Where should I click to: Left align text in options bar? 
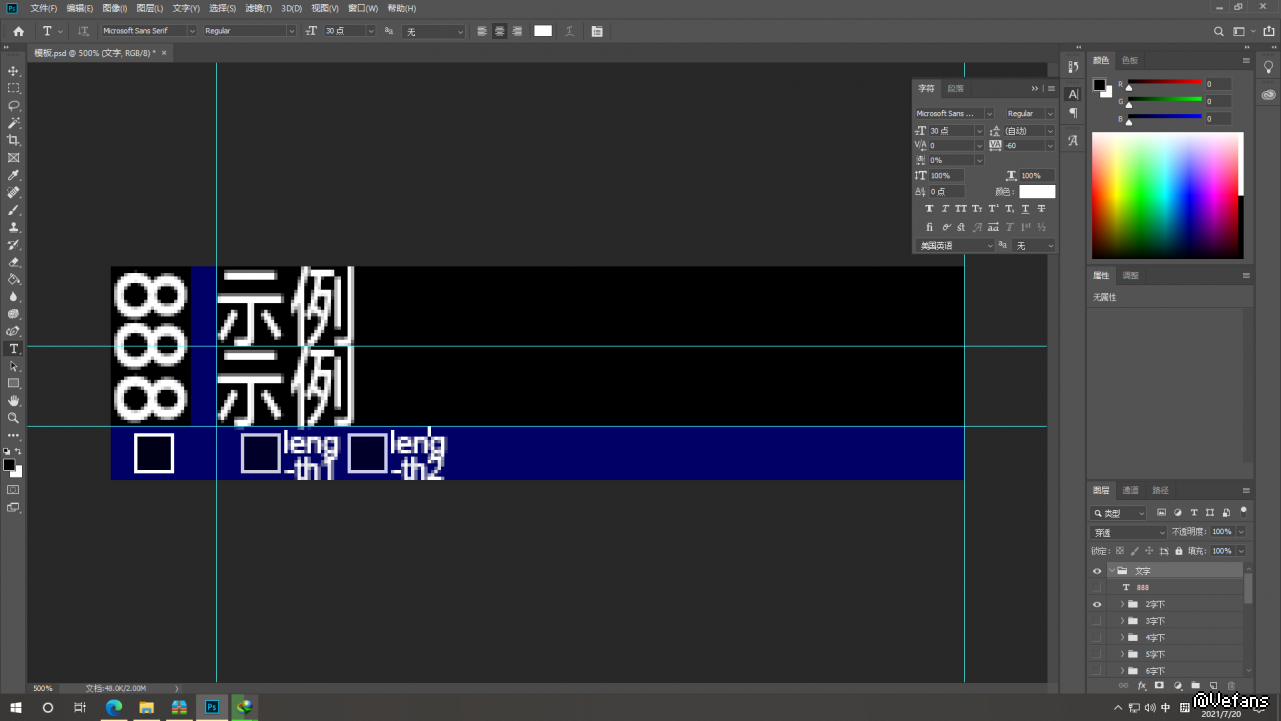pos(482,31)
